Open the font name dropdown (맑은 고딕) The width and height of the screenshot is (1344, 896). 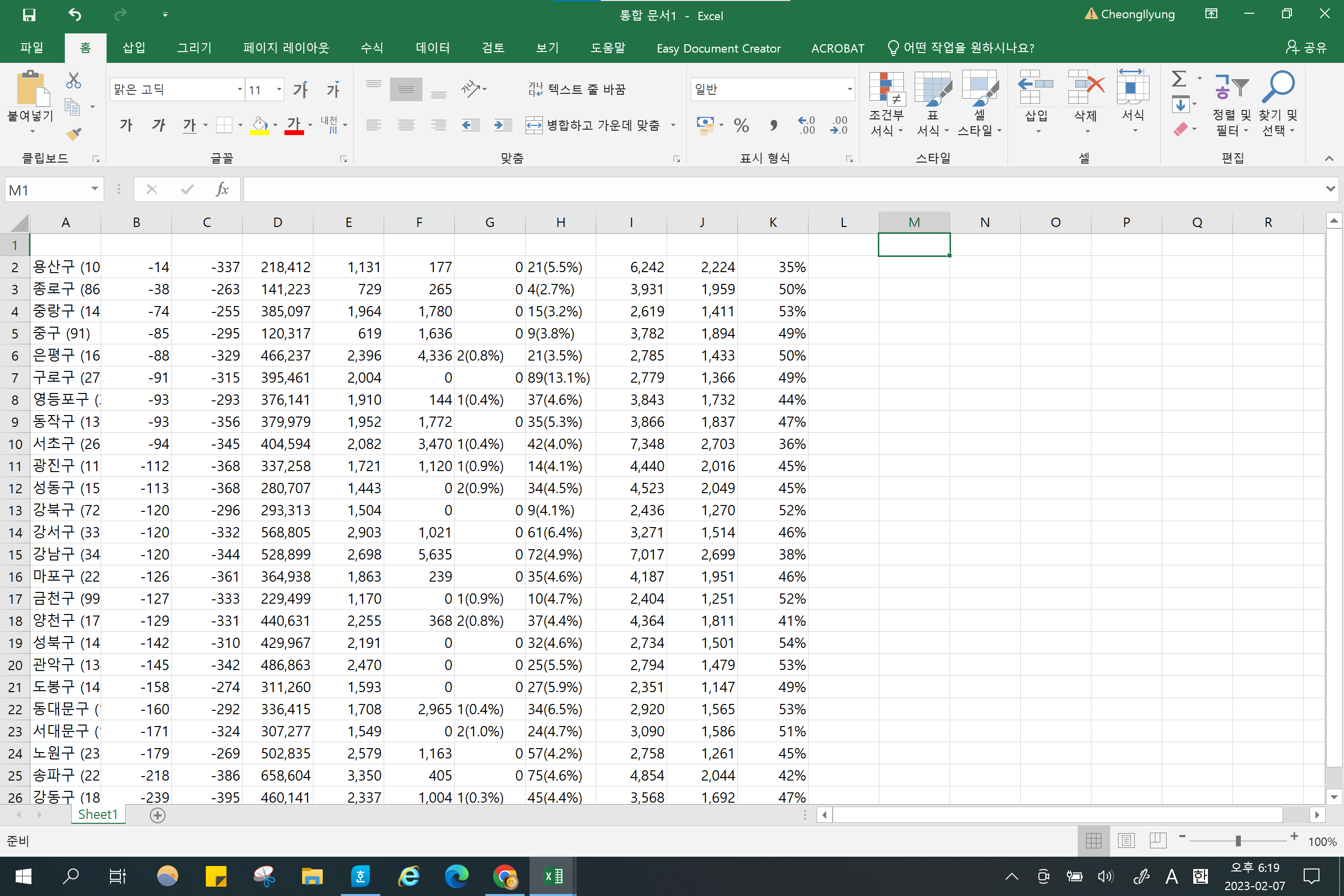pyautogui.click(x=240, y=89)
